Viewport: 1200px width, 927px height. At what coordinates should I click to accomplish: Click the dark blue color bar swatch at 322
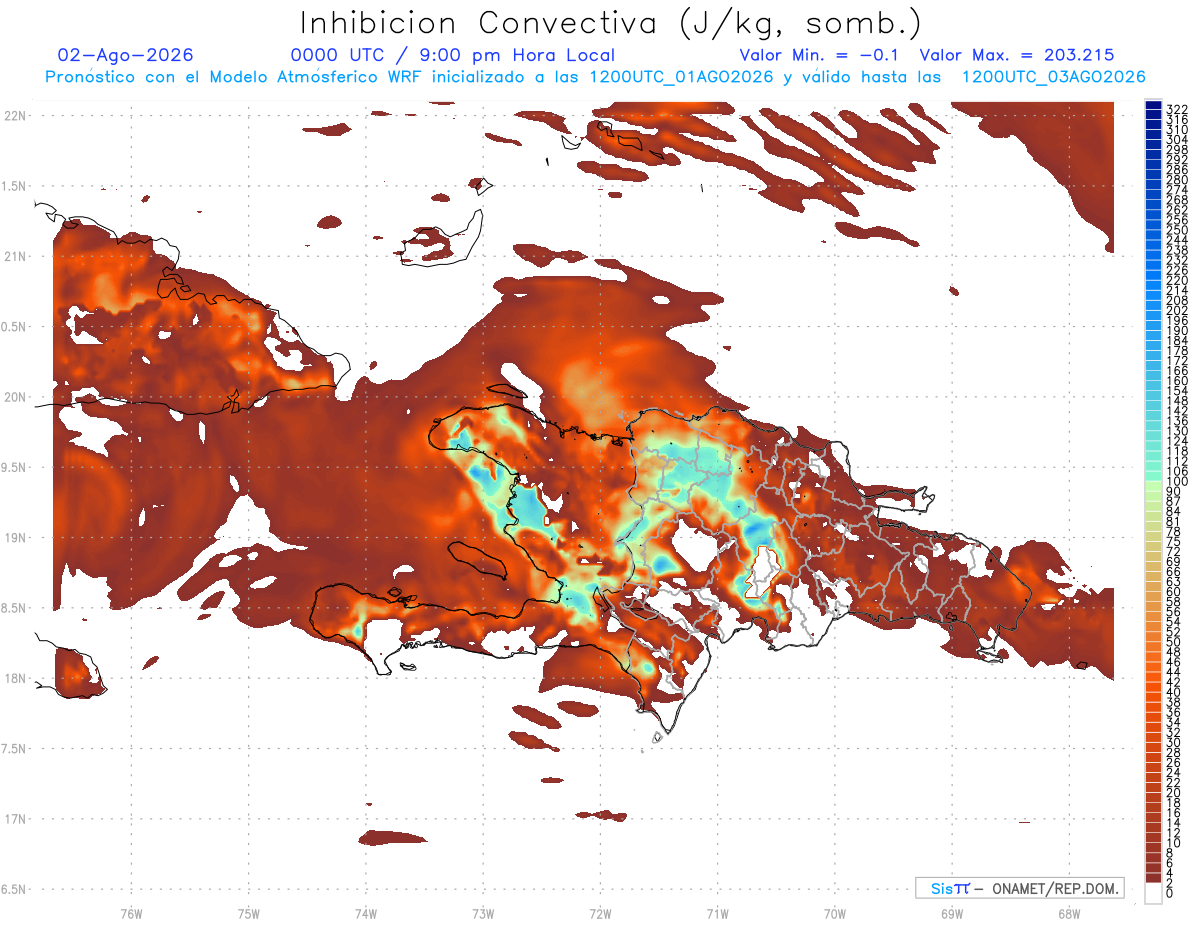coord(1154,106)
